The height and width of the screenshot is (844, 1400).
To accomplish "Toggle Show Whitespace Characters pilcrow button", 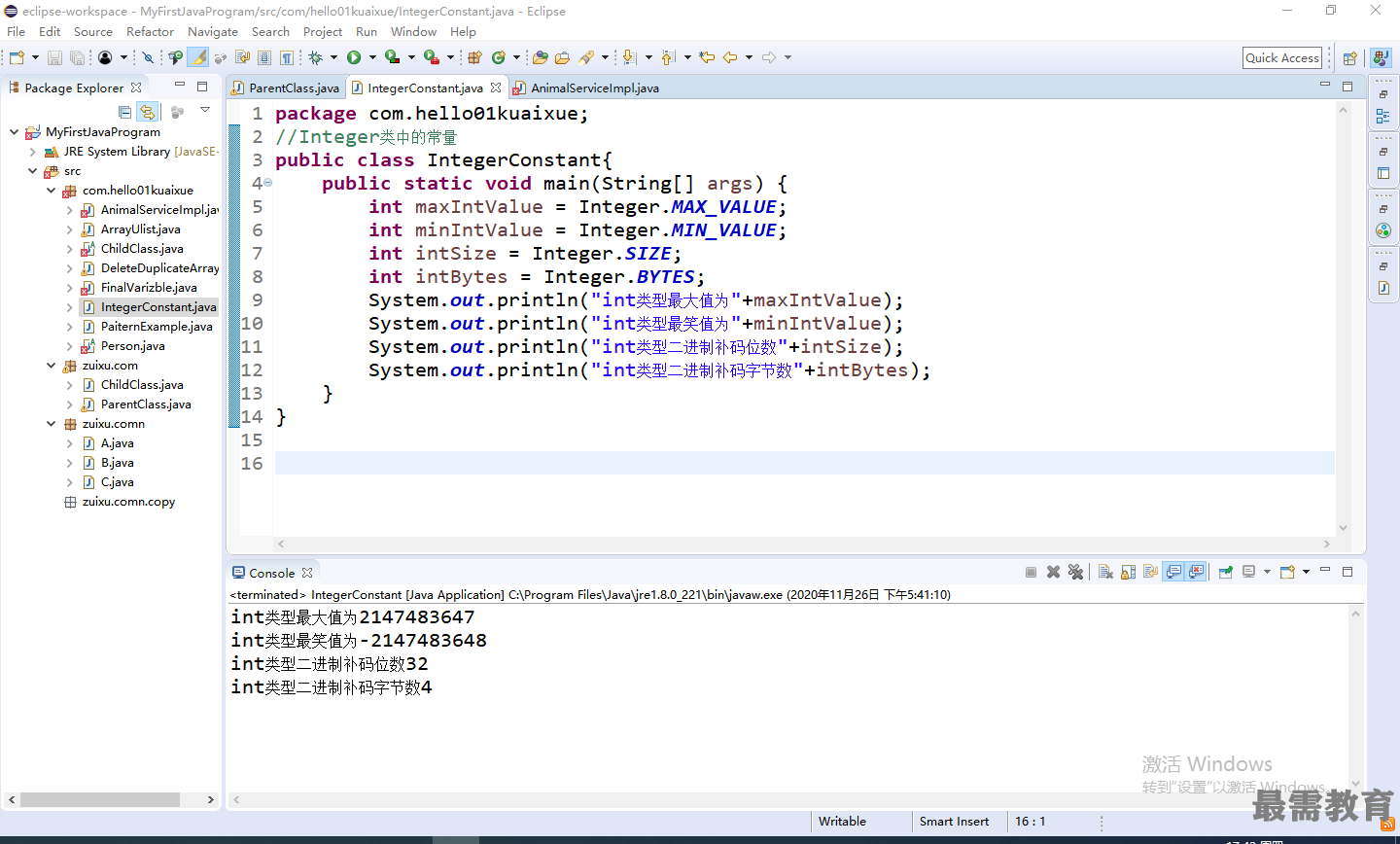I will click(287, 57).
